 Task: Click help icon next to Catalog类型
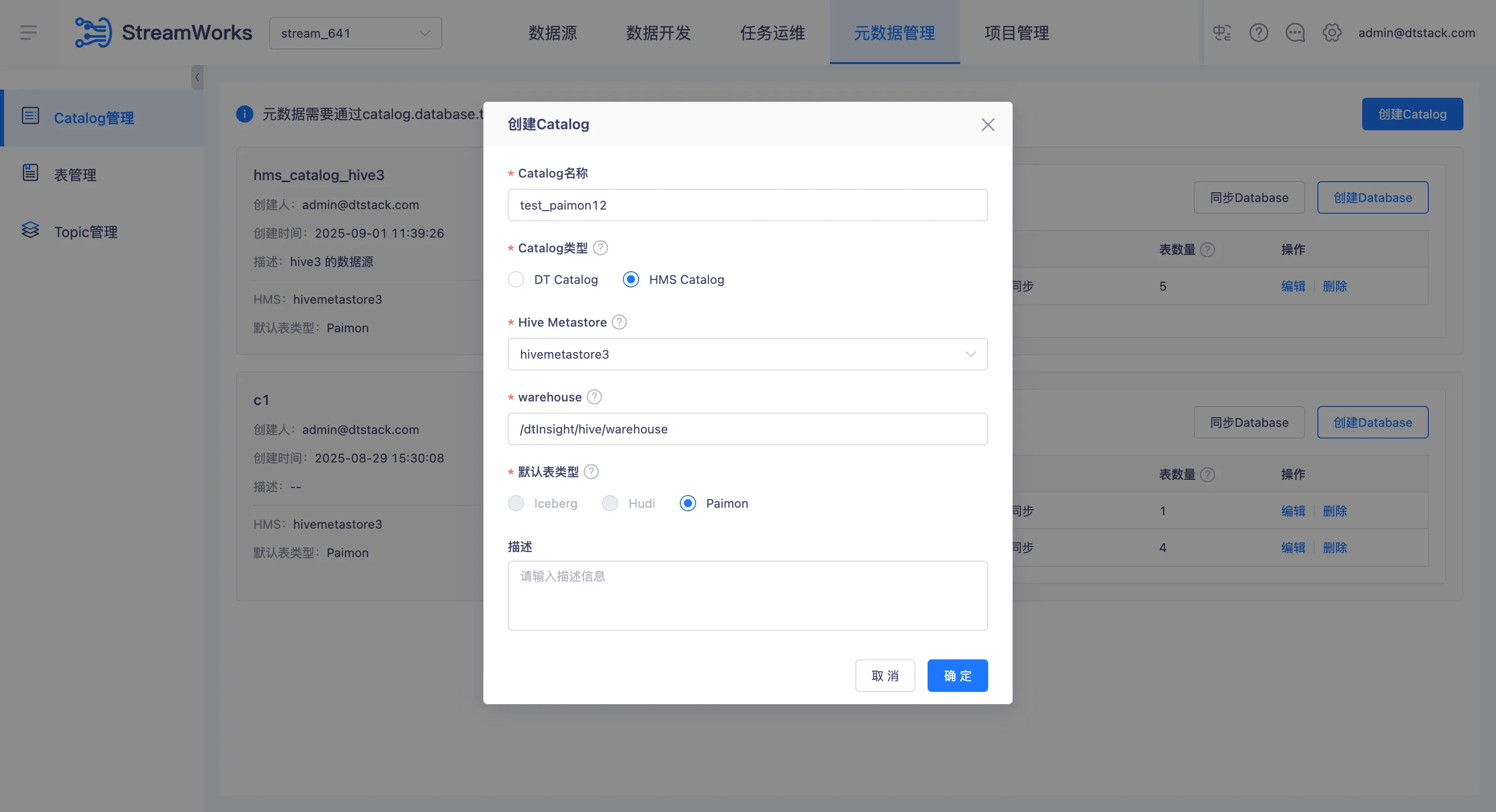tap(600, 248)
